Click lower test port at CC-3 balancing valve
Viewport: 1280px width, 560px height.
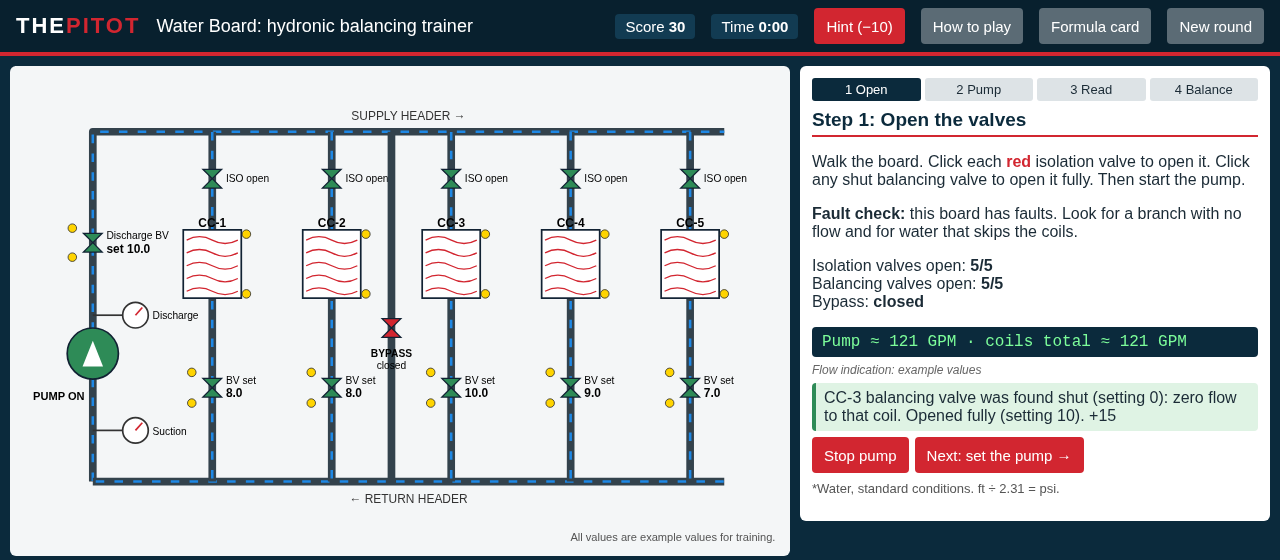431,403
